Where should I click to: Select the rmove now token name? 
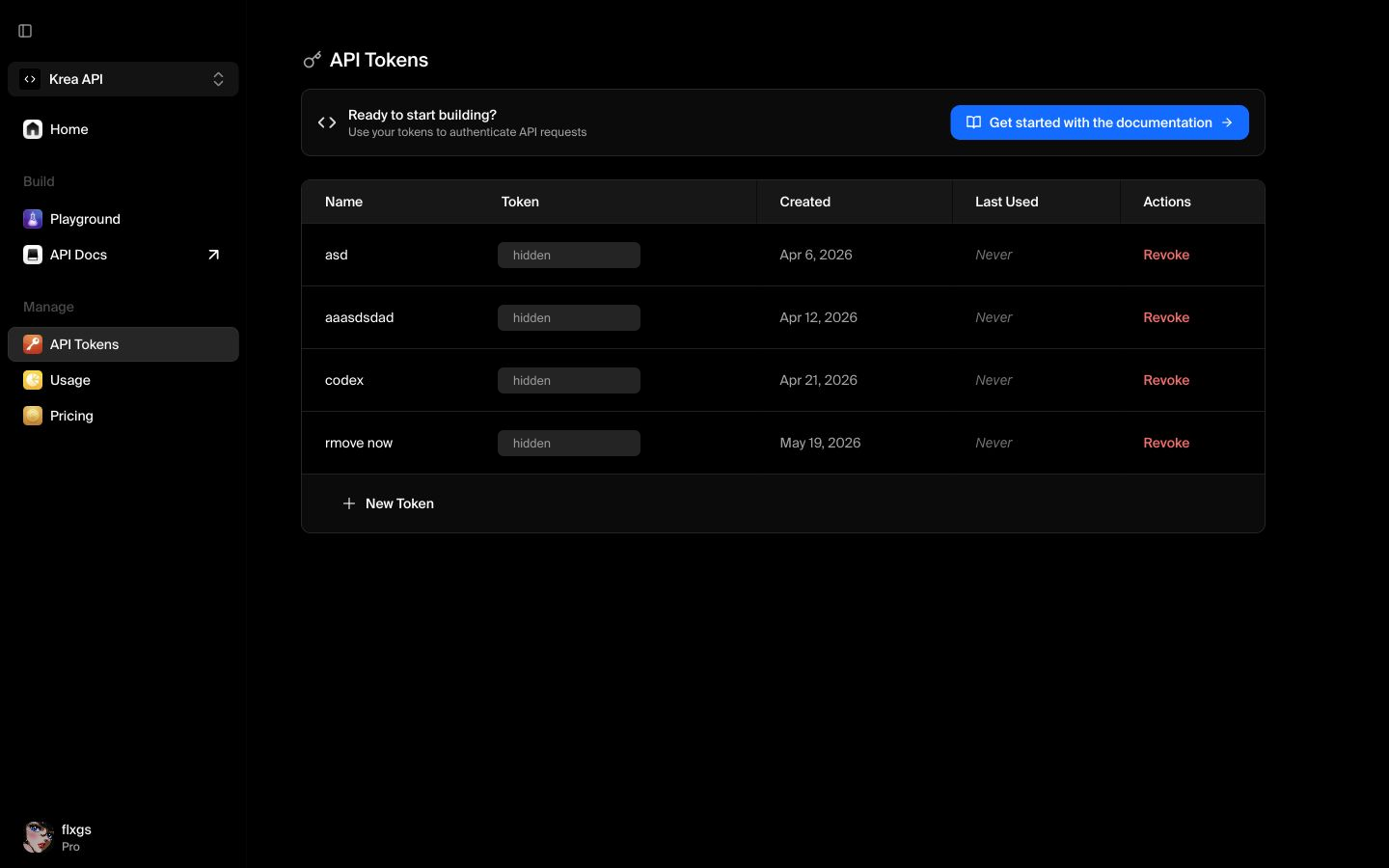coord(359,443)
